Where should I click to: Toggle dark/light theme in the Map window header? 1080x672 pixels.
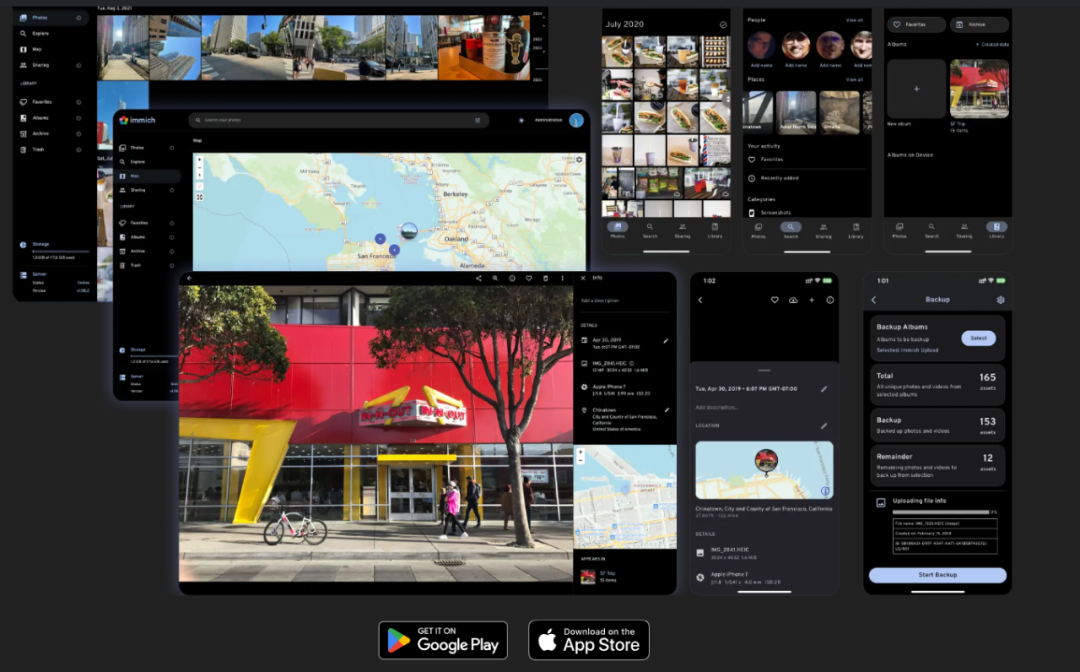pos(521,120)
